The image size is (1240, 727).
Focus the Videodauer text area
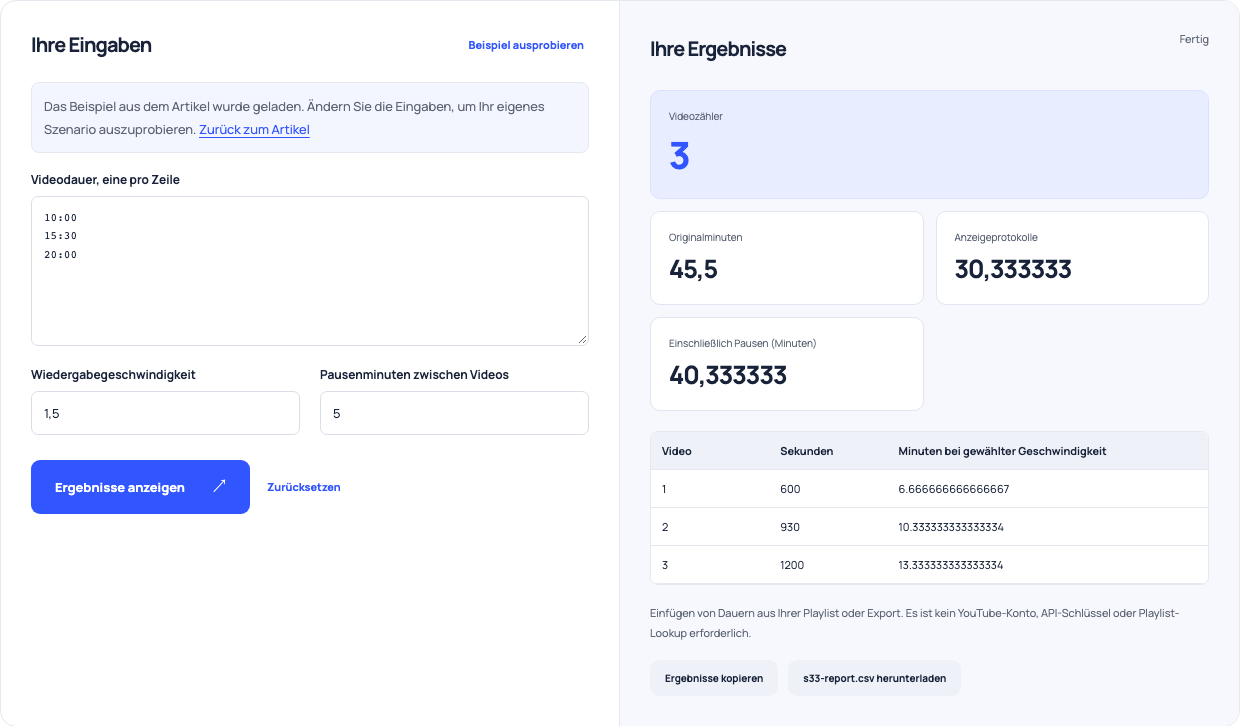click(310, 271)
